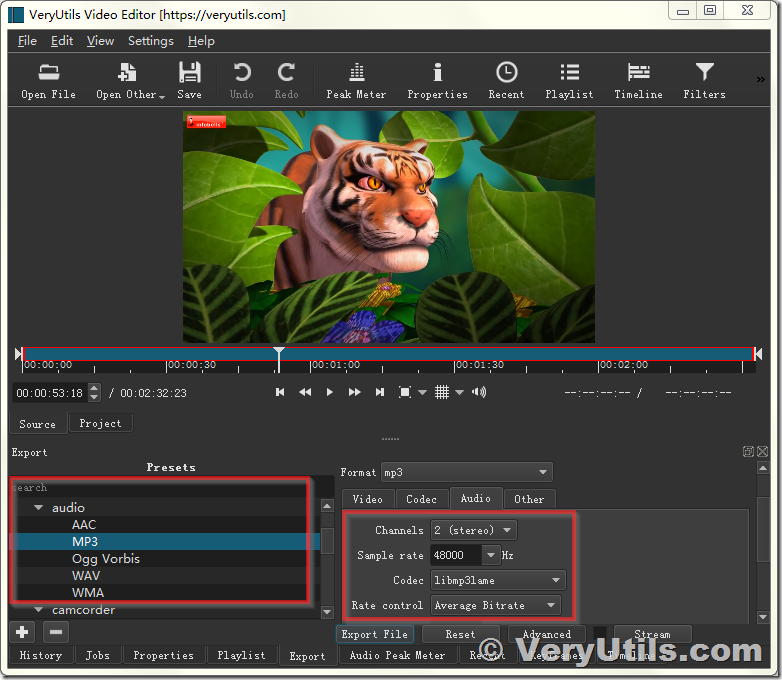Float the Export panel with undock icon
Viewport: 782px width, 680px height.
748,452
